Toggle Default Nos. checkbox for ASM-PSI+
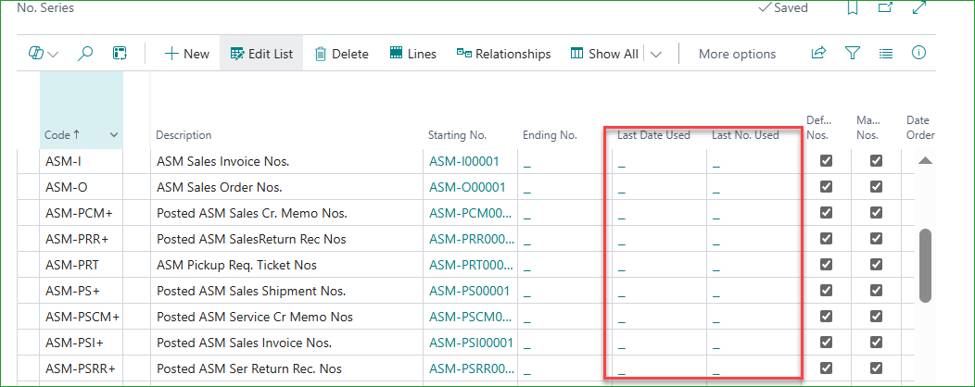 click(x=826, y=342)
